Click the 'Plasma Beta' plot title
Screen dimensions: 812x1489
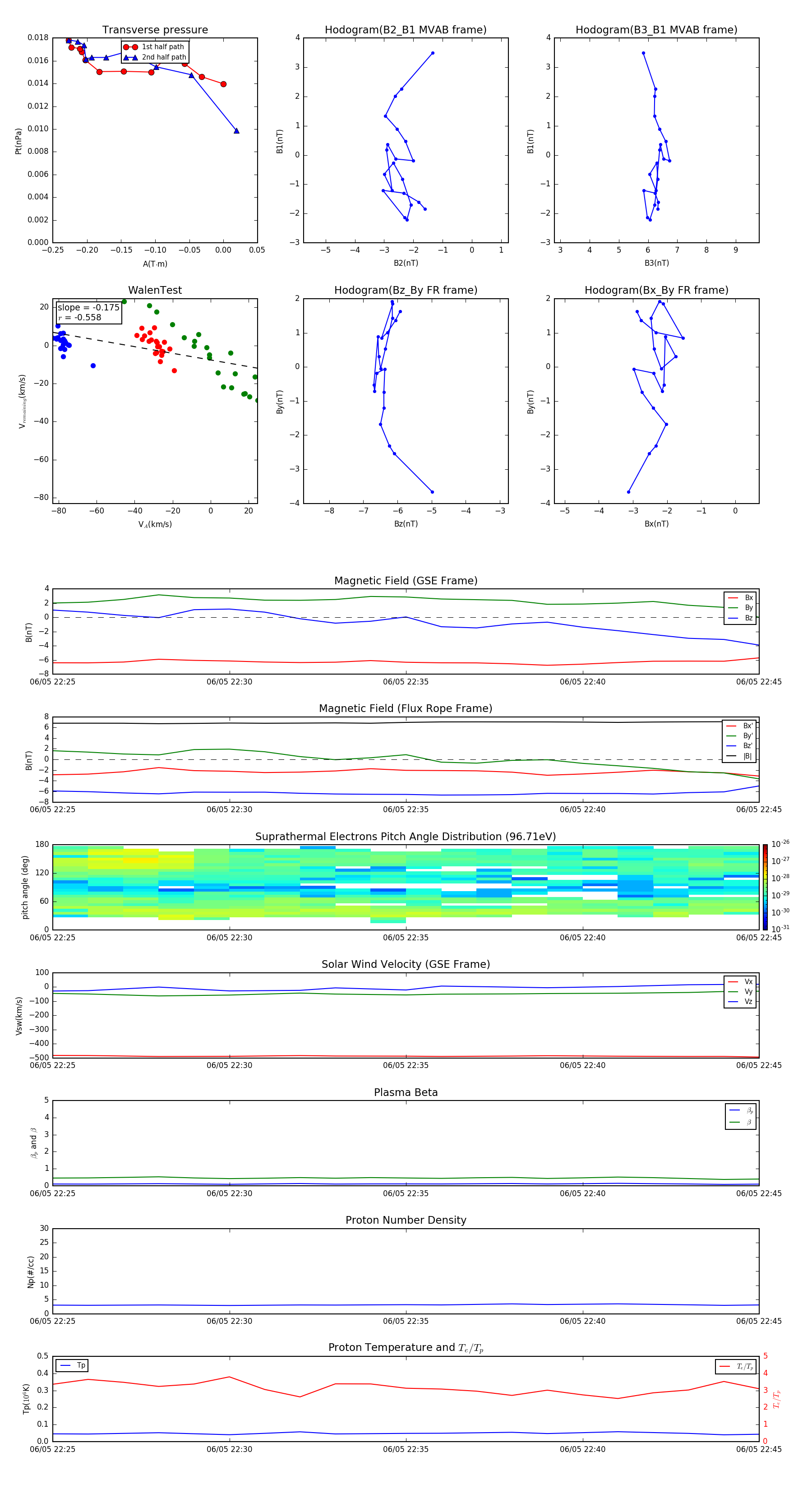tap(406, 1092)
